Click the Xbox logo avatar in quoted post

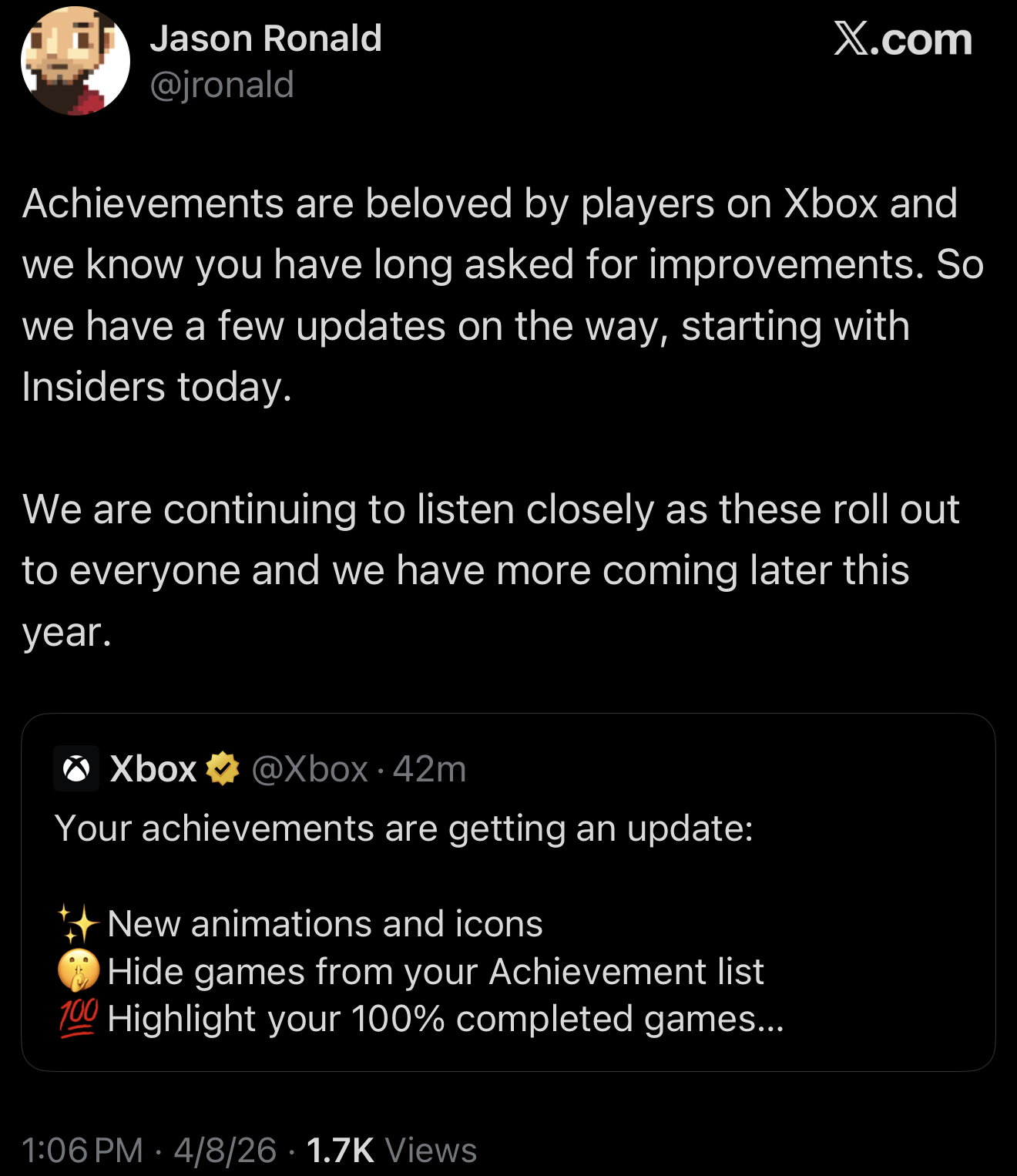pyautogui.click(x=76, y=768)
